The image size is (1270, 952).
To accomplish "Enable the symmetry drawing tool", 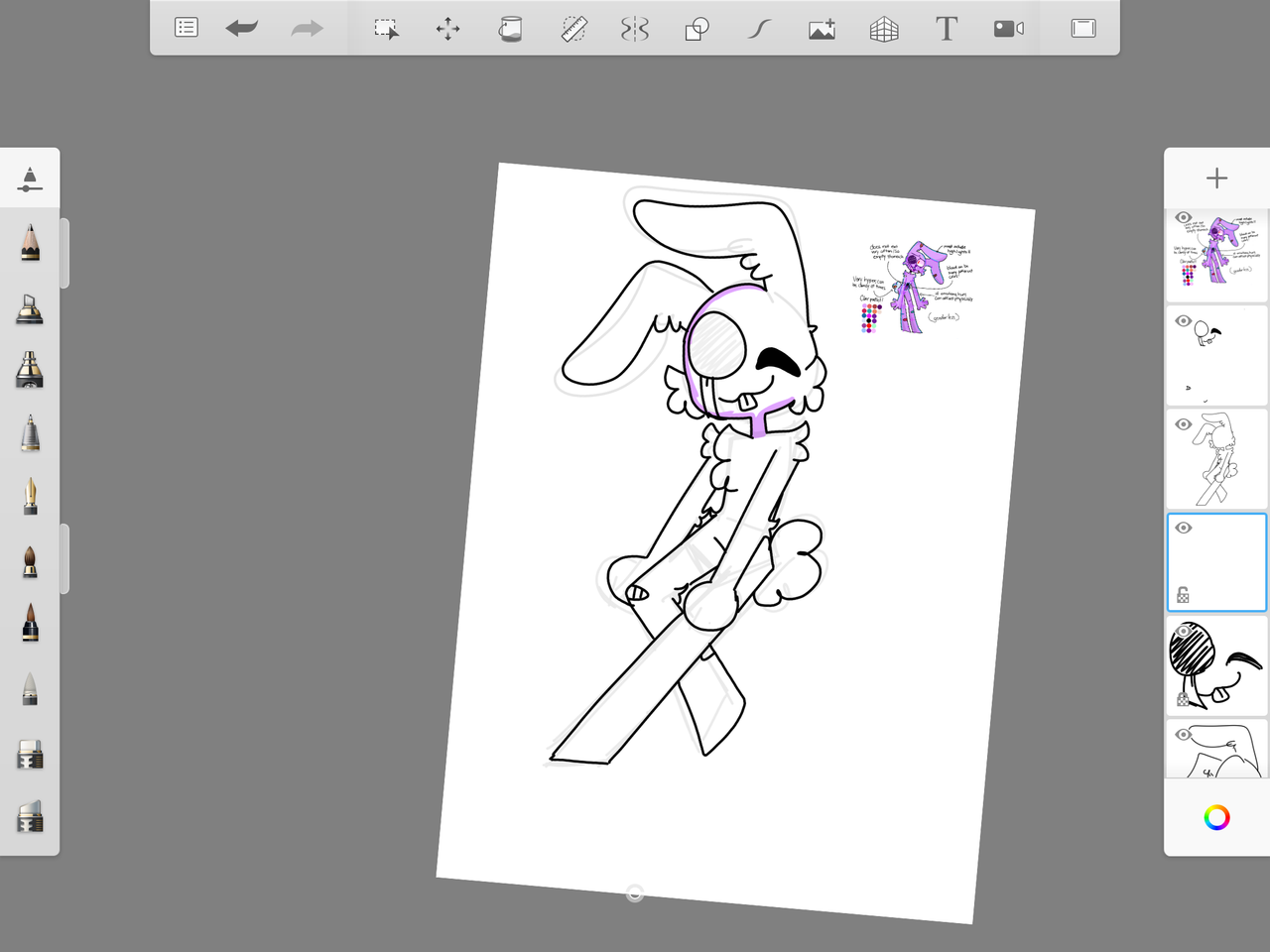I will [635, 29].
